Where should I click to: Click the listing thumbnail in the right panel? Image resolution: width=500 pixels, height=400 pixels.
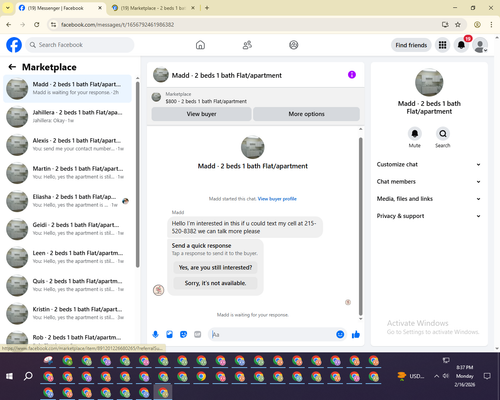[x=429, y=82]
